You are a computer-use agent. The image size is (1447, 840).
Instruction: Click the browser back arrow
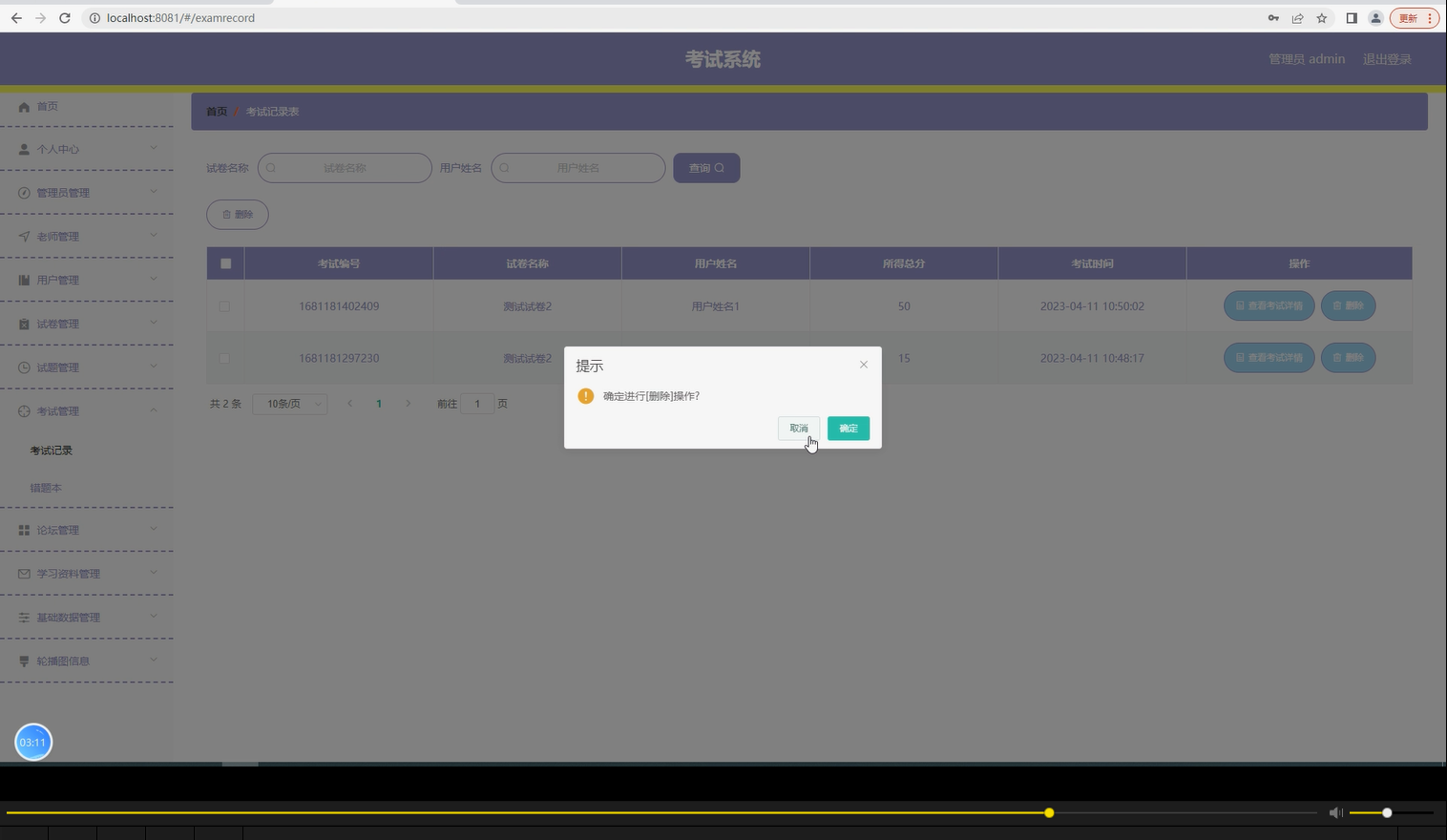pos(16,18)
